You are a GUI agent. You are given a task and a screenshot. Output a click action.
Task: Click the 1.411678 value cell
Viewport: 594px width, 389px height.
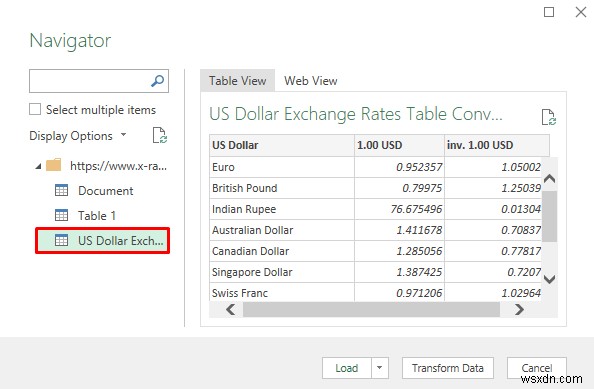400,230
